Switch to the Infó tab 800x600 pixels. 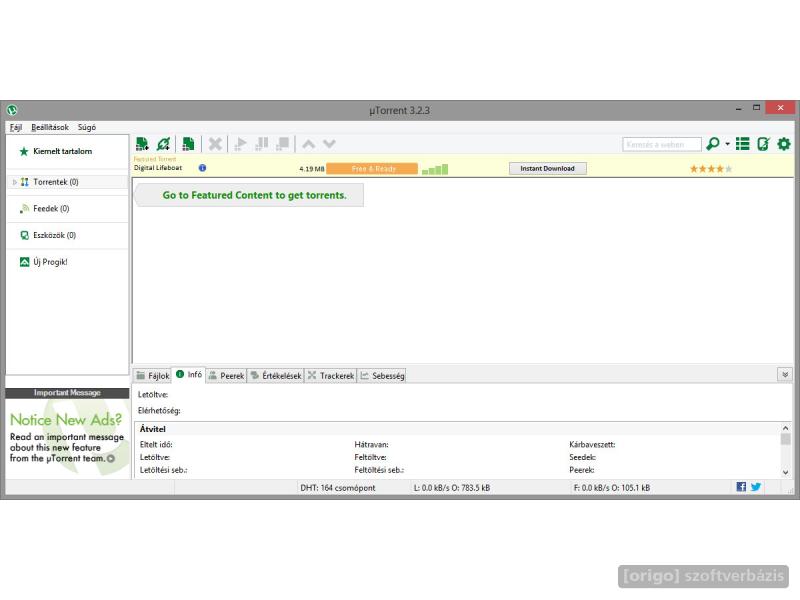(189, 374)
